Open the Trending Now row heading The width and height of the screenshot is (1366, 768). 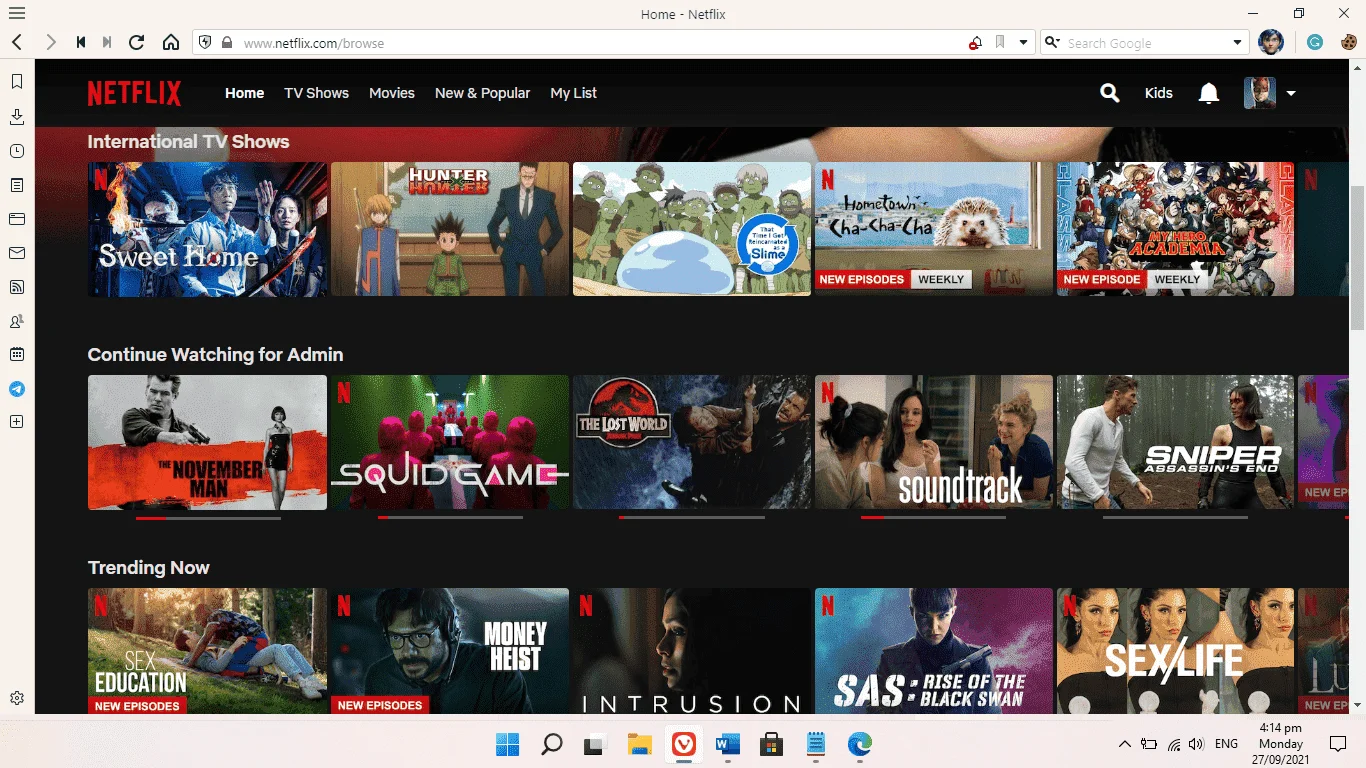[x=149, y=568]
